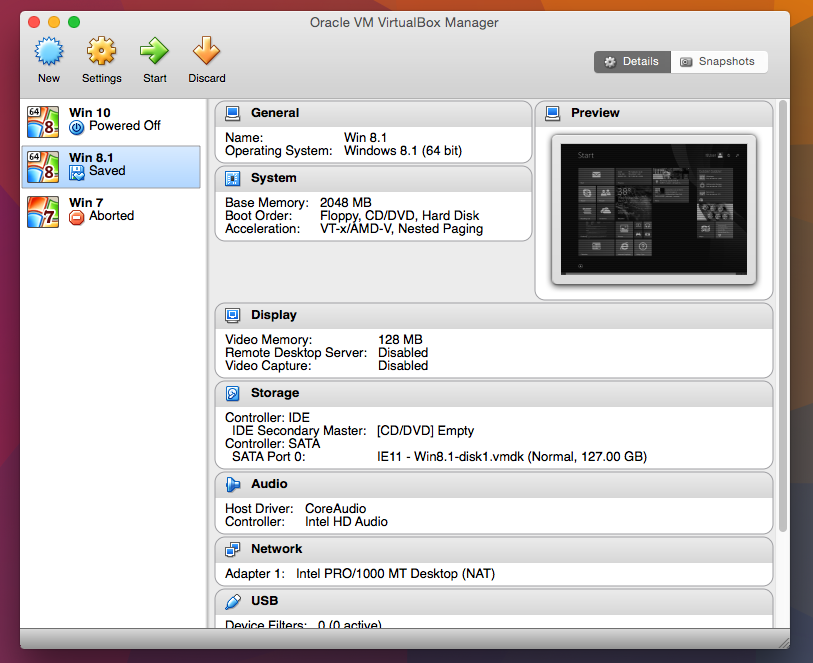Image resolution: width=813 pixels, height=663 pixels.
Task: Click the "Oracle VM VirtualBox Manager" title
Action: click(404, 23)
